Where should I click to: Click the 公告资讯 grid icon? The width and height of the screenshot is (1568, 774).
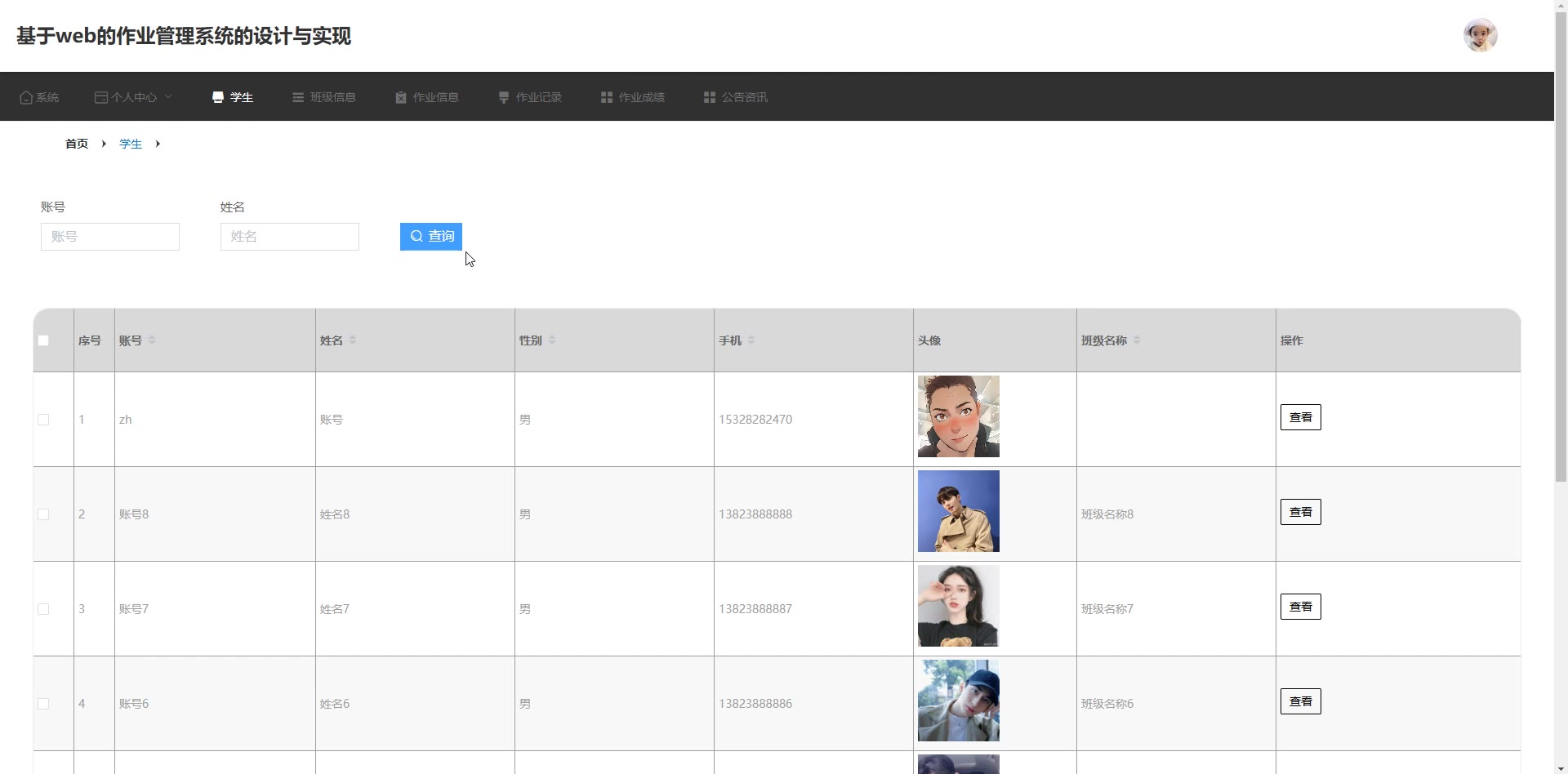point(710,97)
